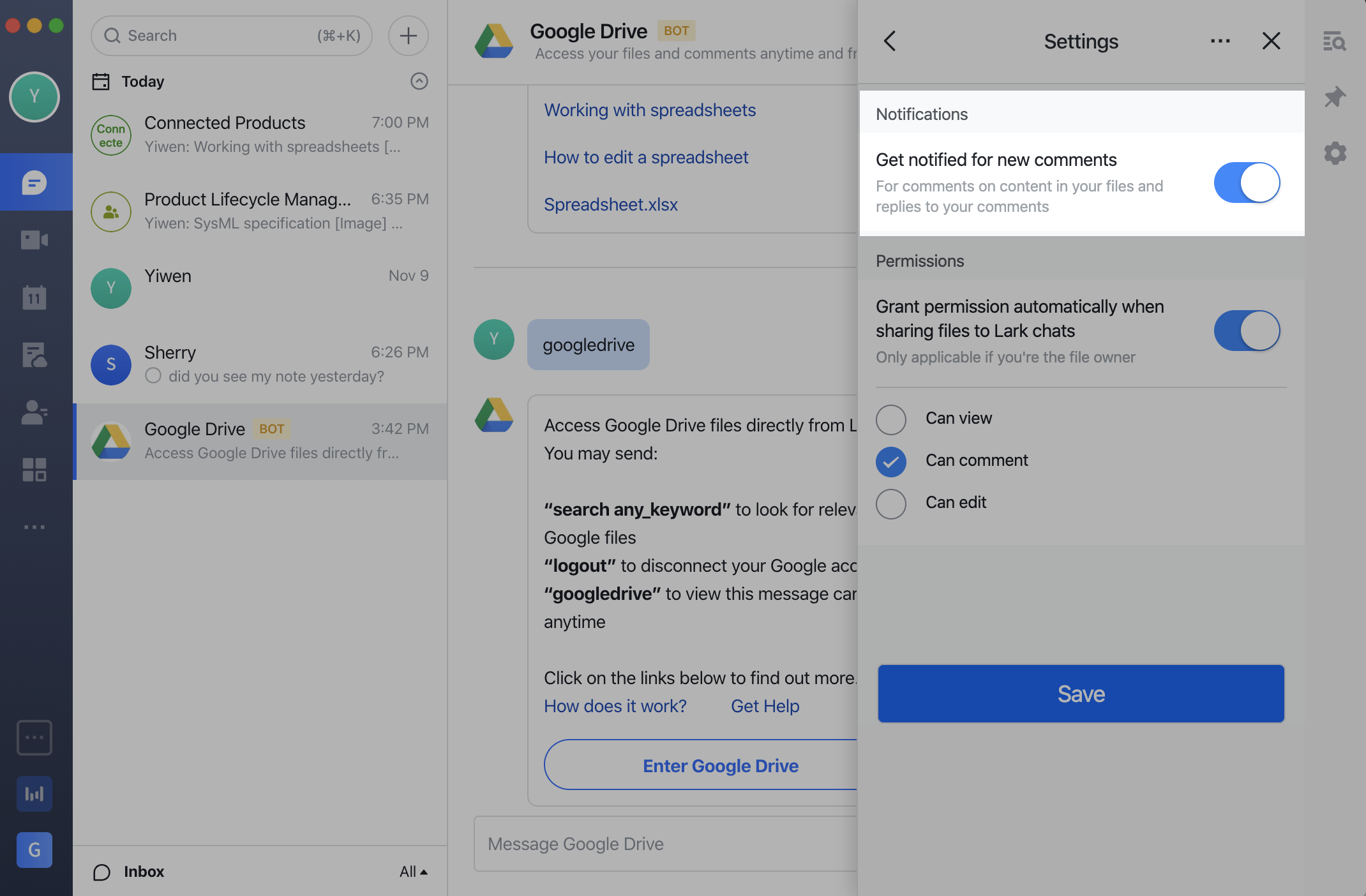Click the Message Google Drive input field
The width and height of the screenshot is (1366, 896).
pyautogui.click(x=665, y=844)
